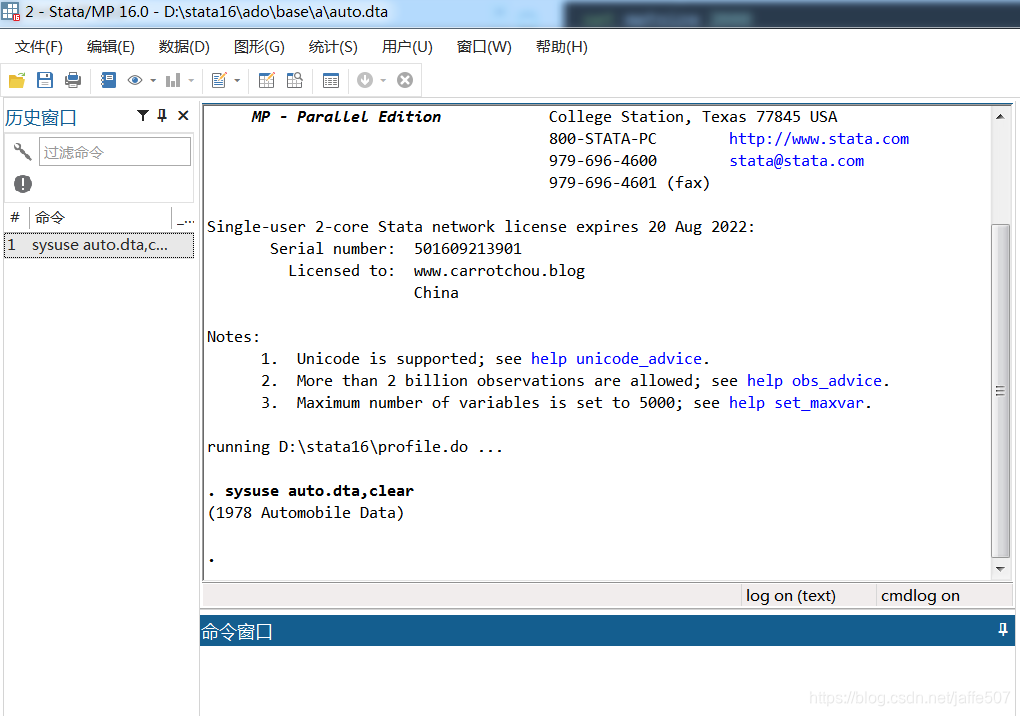1020x716 pixels.
Task: Expand the Graph window dropdown arrow
Action: coord(191,81)
